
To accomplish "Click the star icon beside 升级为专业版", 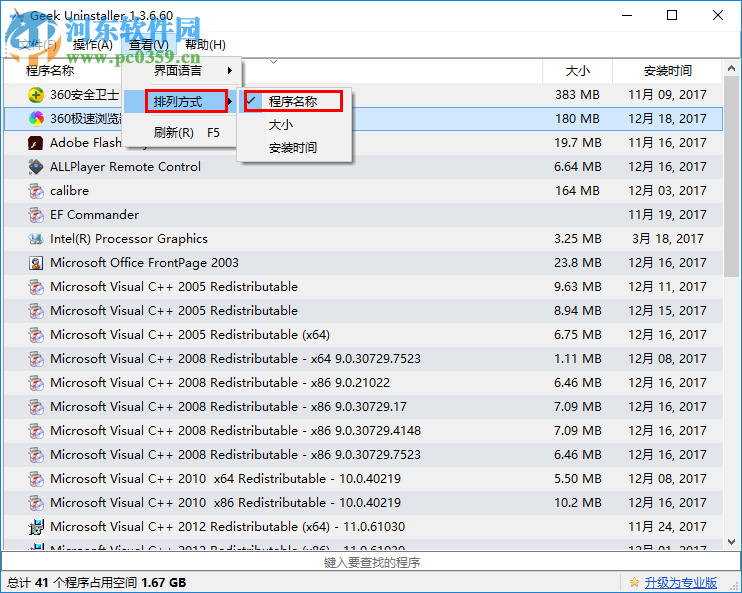I will pos(634,583).
